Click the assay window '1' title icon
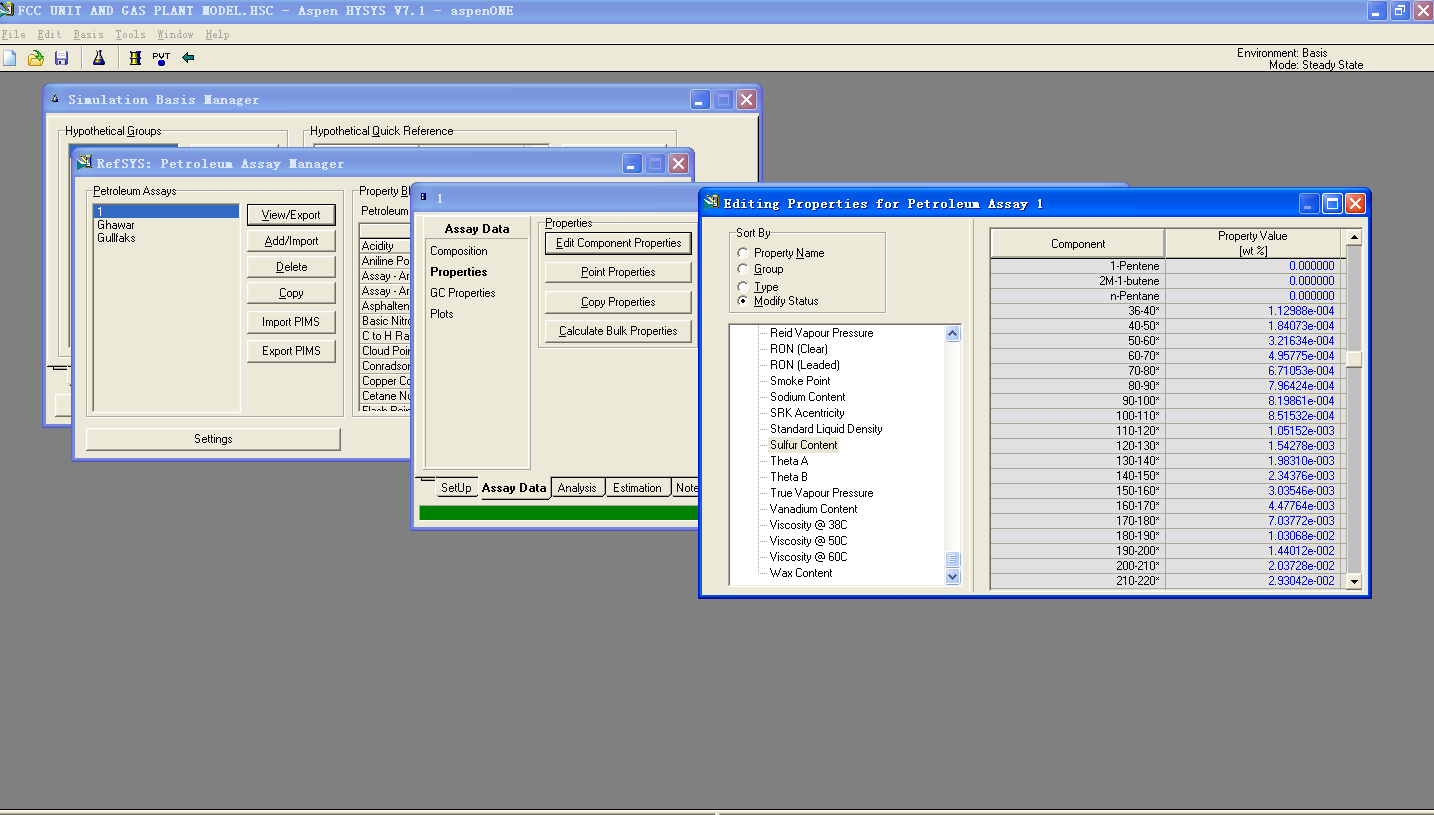Image resolution: width=1434 pixels, height=815 pixels. point(424,198)
